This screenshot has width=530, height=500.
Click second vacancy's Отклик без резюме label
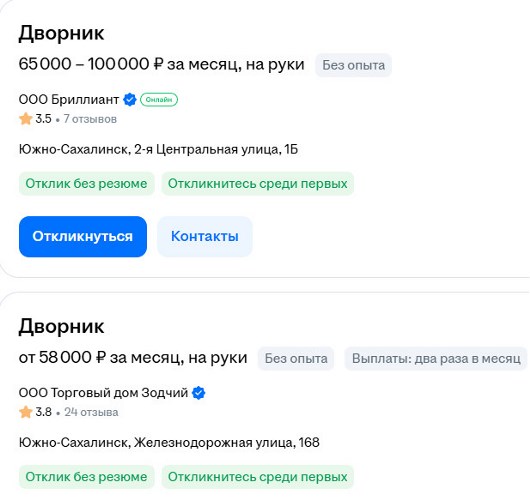[x=87, y=477]
